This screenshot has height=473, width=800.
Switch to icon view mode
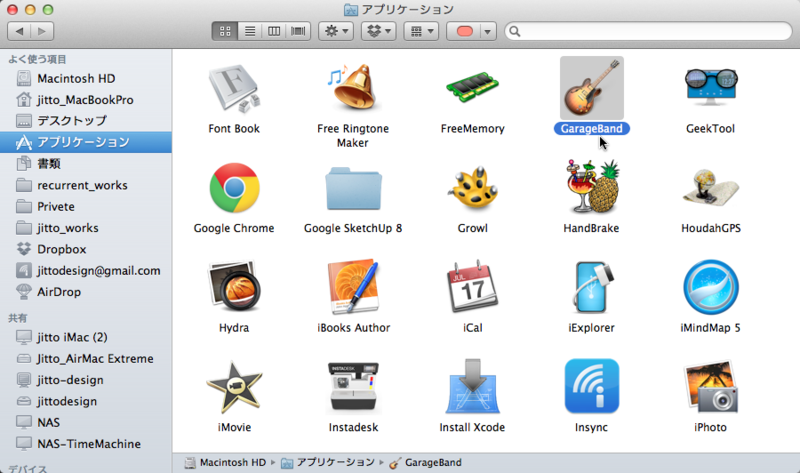(224, 31)
